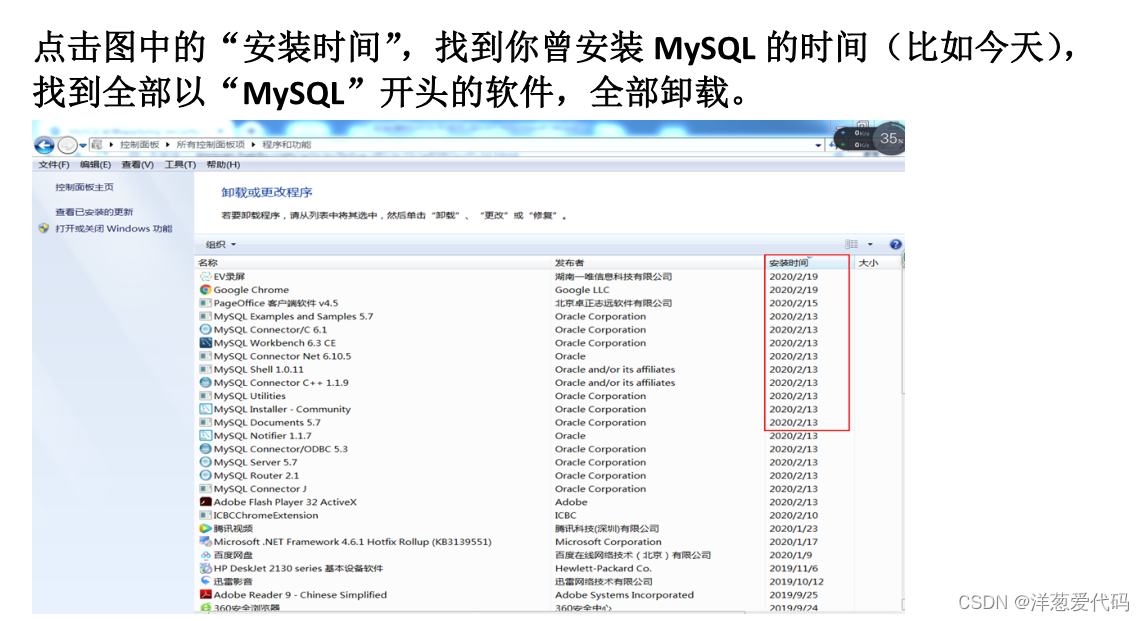This screenshot has height=621, width=1144.
Task: Click the 2019/11/6 install date cell
Action: pos(794,568)
